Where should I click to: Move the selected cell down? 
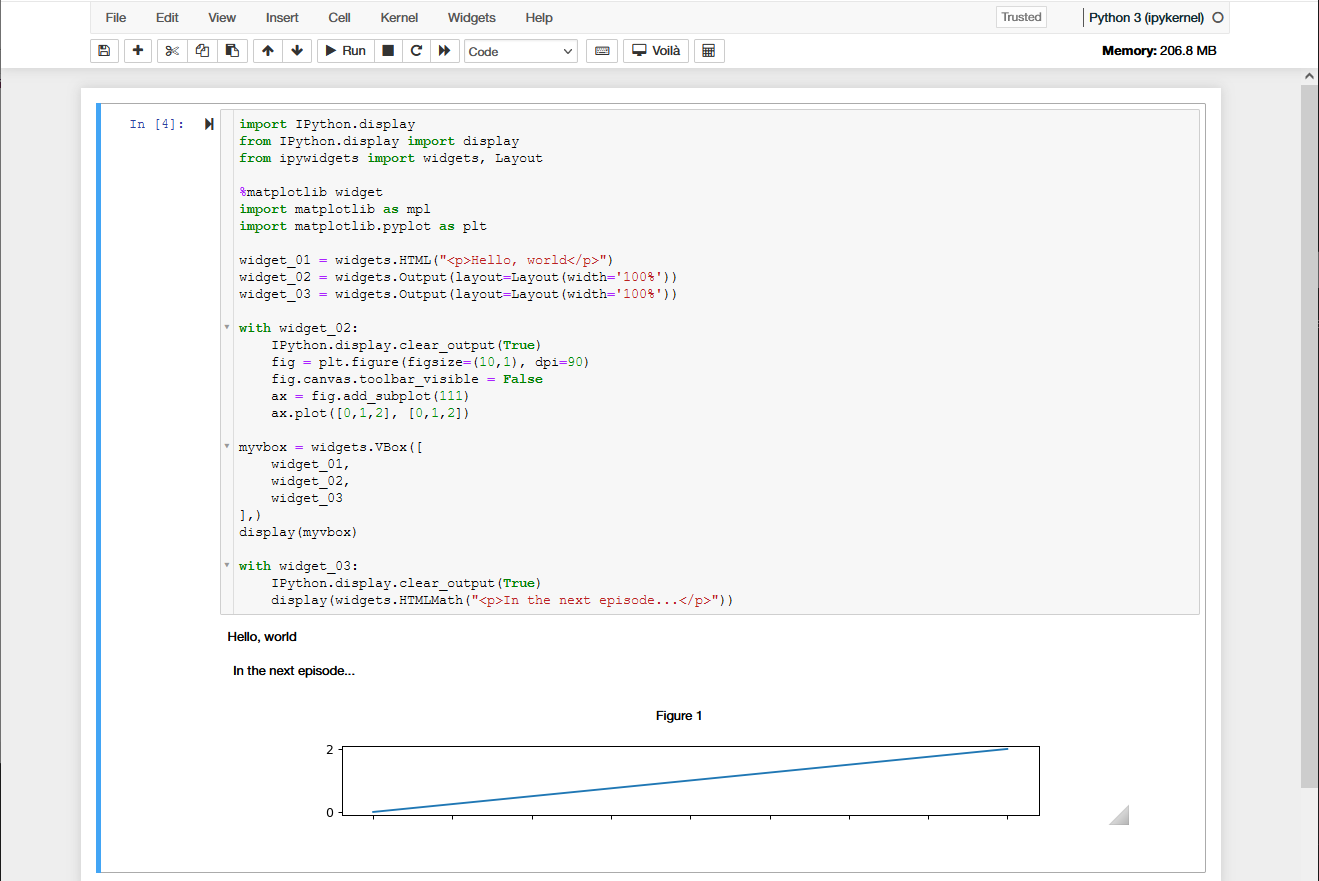(297, 50)
